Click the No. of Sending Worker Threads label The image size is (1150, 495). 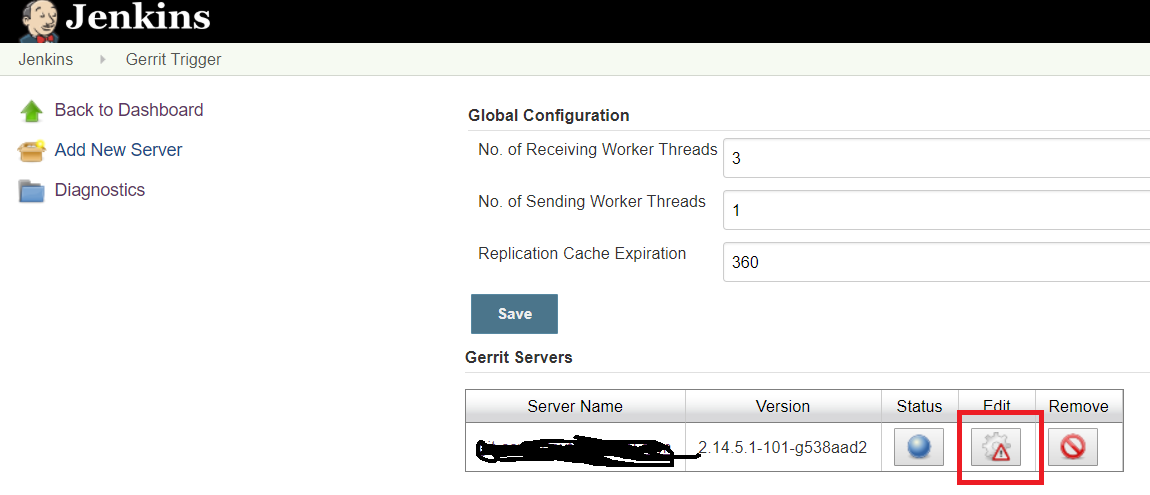coord(592,202)
